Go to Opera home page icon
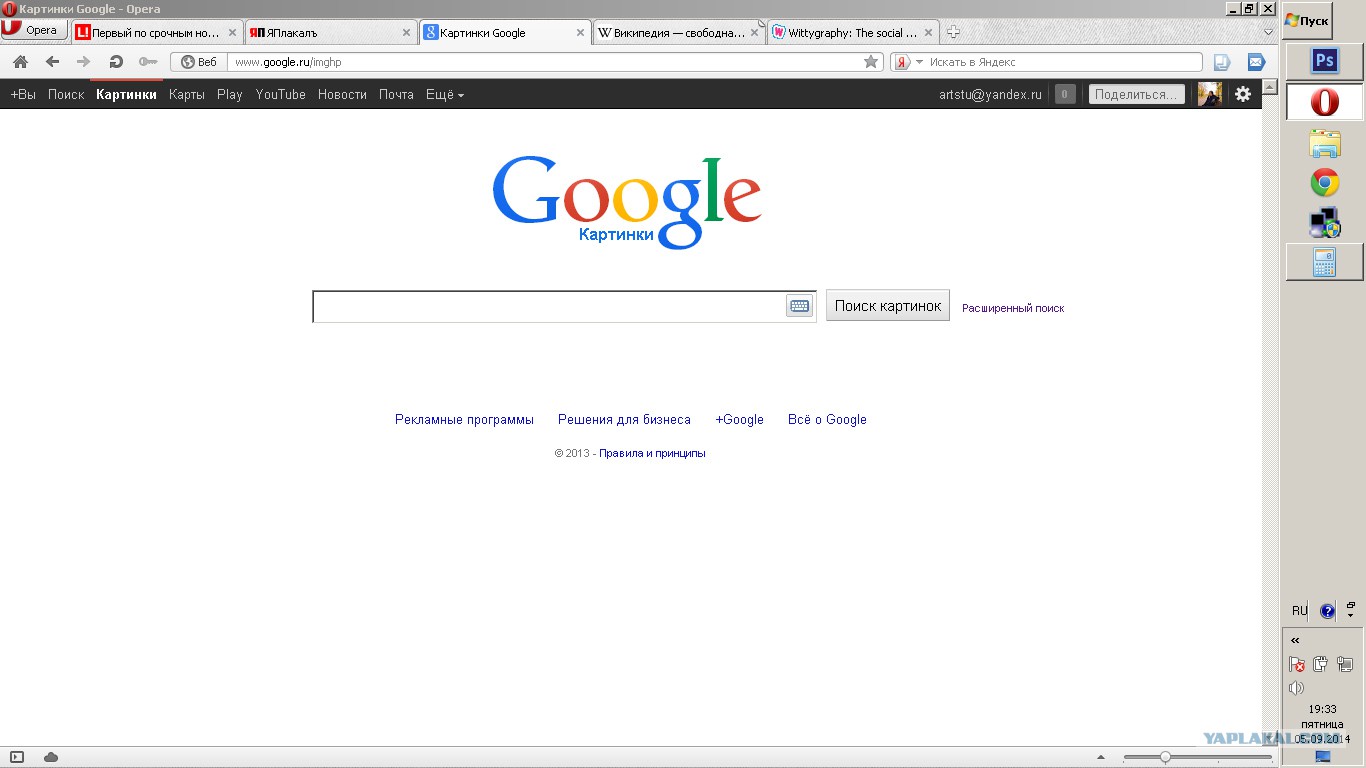Screen dimensions: 1366x768 click(20, 62)
